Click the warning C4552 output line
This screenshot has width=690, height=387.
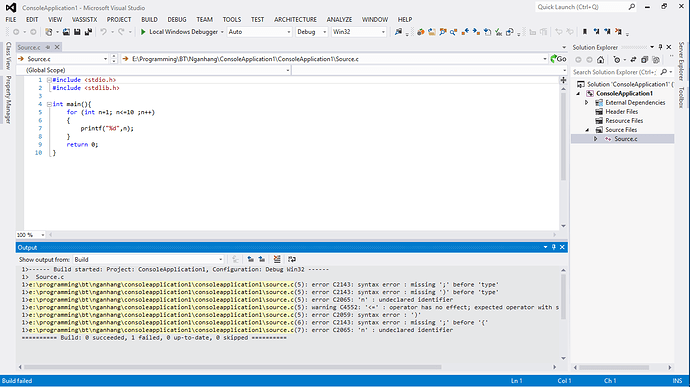pos(290,307)
